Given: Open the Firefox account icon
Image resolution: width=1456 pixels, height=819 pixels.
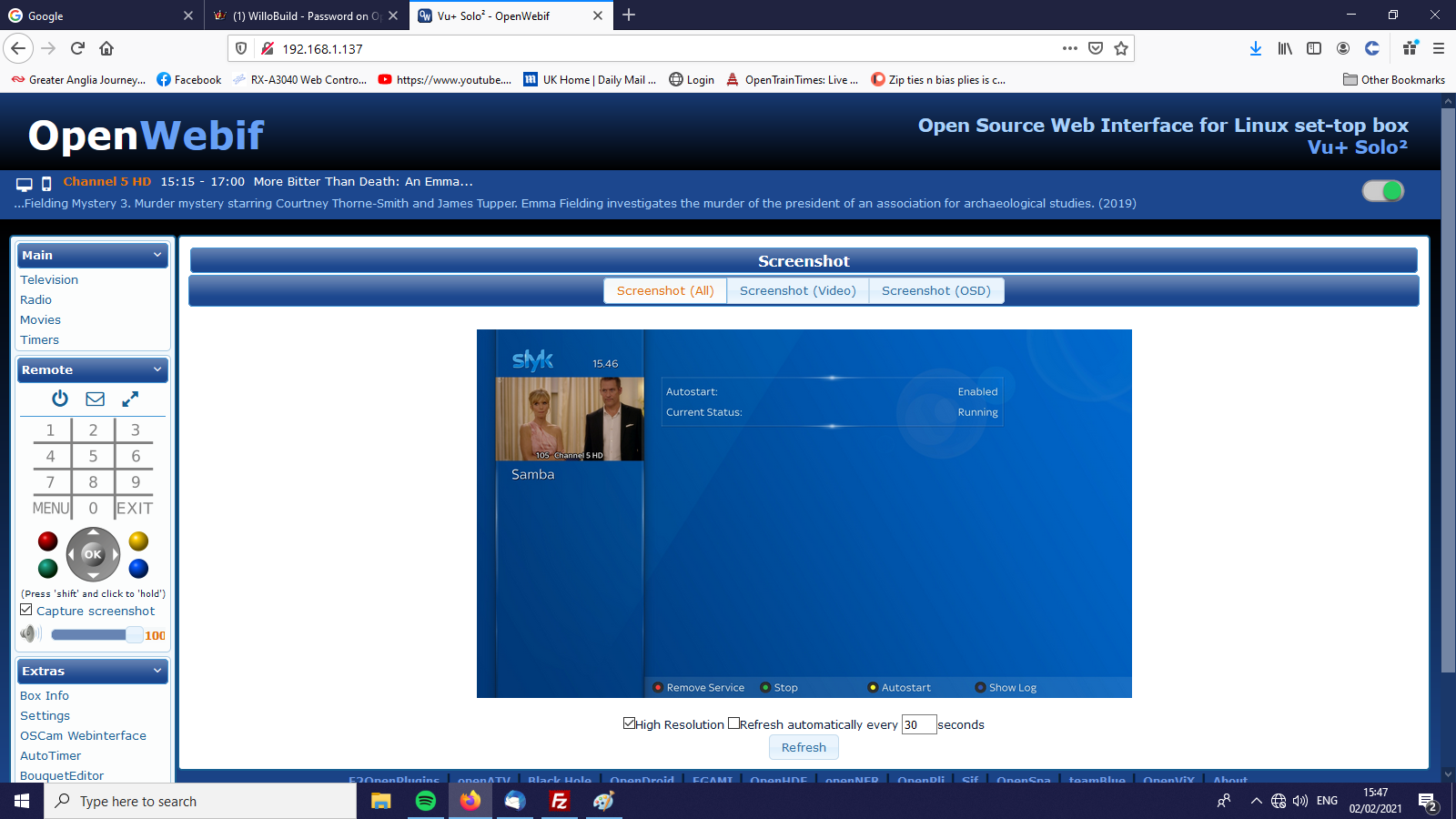Looking at the screenshot, I should tap(1343, 48).
